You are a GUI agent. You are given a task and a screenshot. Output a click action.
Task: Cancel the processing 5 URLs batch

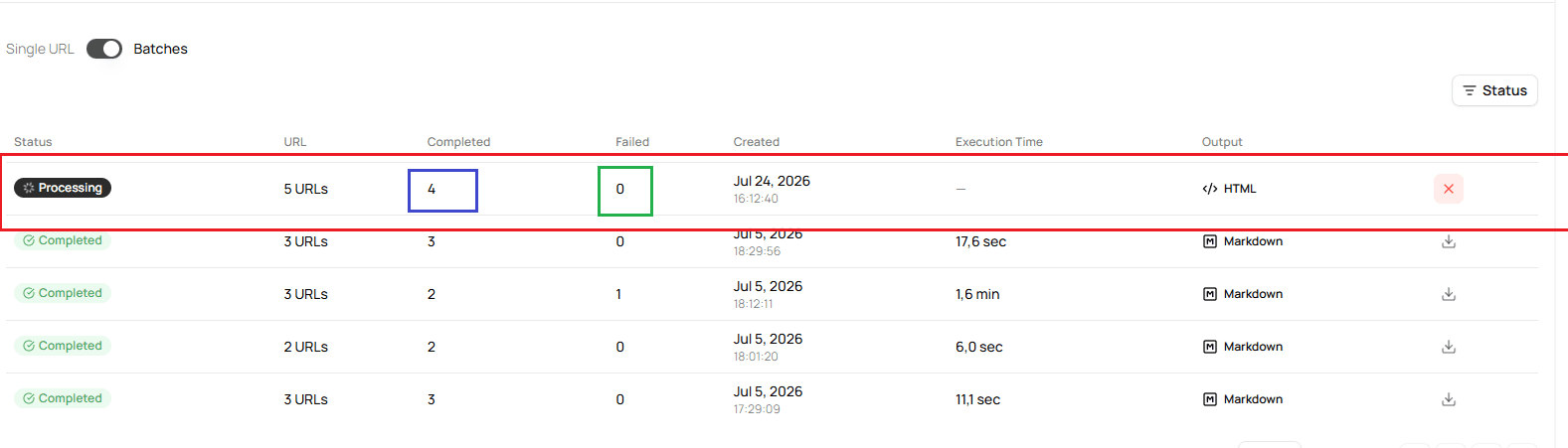[1449, 189]
